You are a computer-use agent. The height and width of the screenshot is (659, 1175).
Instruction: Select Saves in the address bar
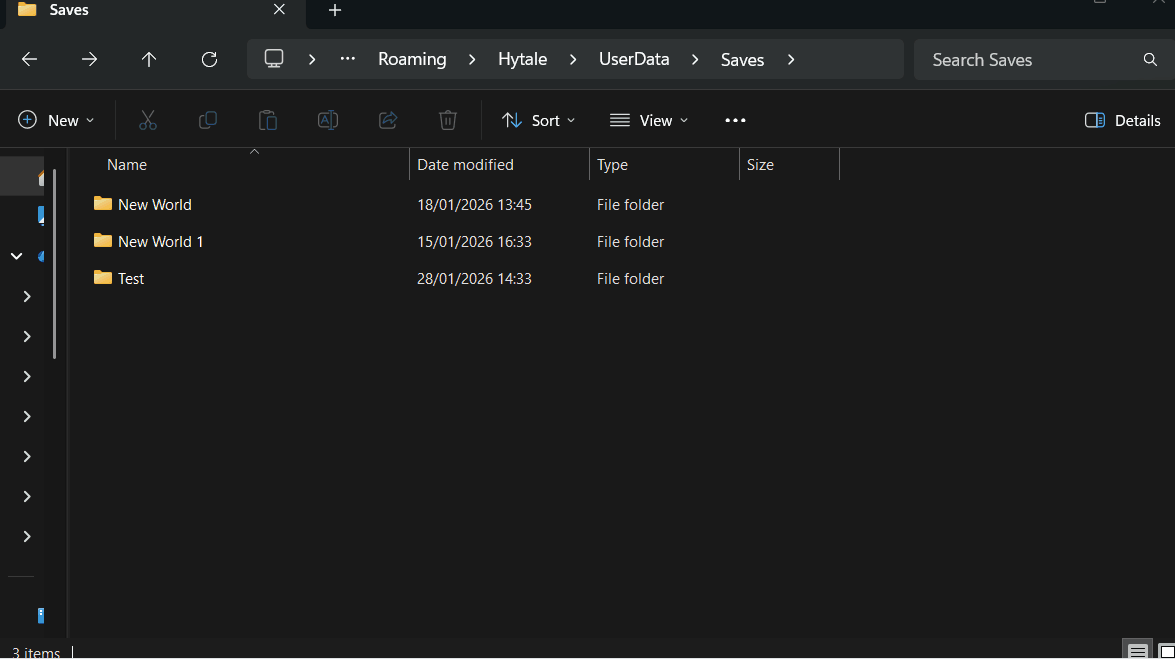pos(743,59)
